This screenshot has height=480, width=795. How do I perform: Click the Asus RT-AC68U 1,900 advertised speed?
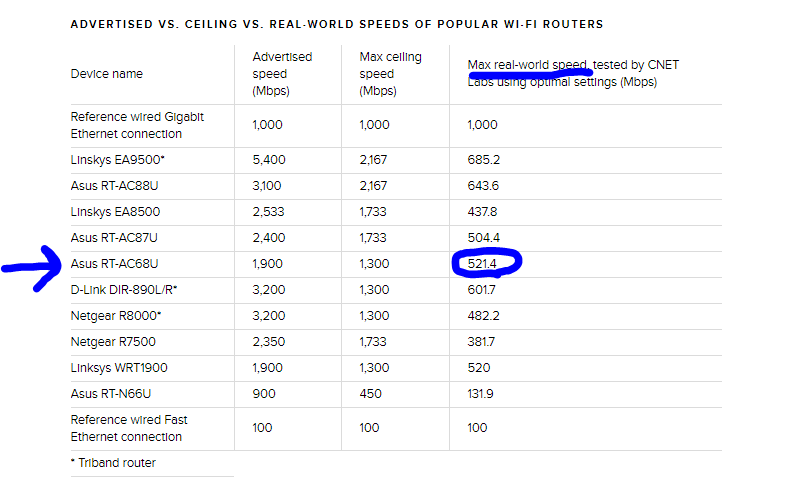click(x=268, y=264)
